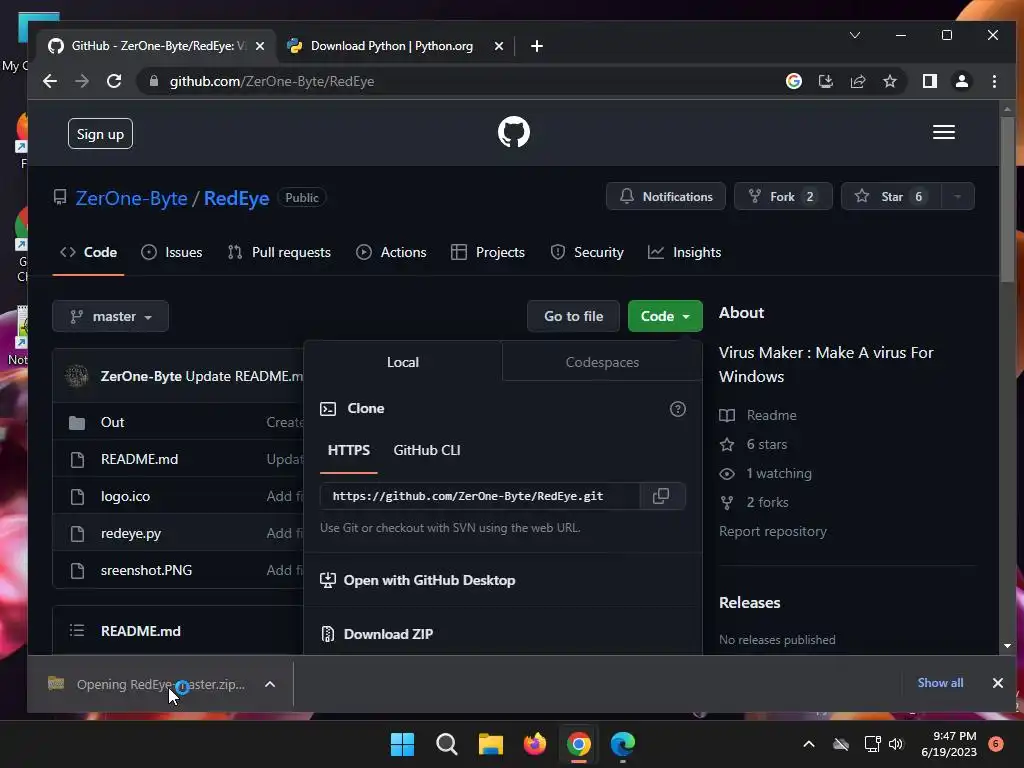Screen dimensions: 1024x768
Task: Show hidden system tray icons
Action: point(808,744)
